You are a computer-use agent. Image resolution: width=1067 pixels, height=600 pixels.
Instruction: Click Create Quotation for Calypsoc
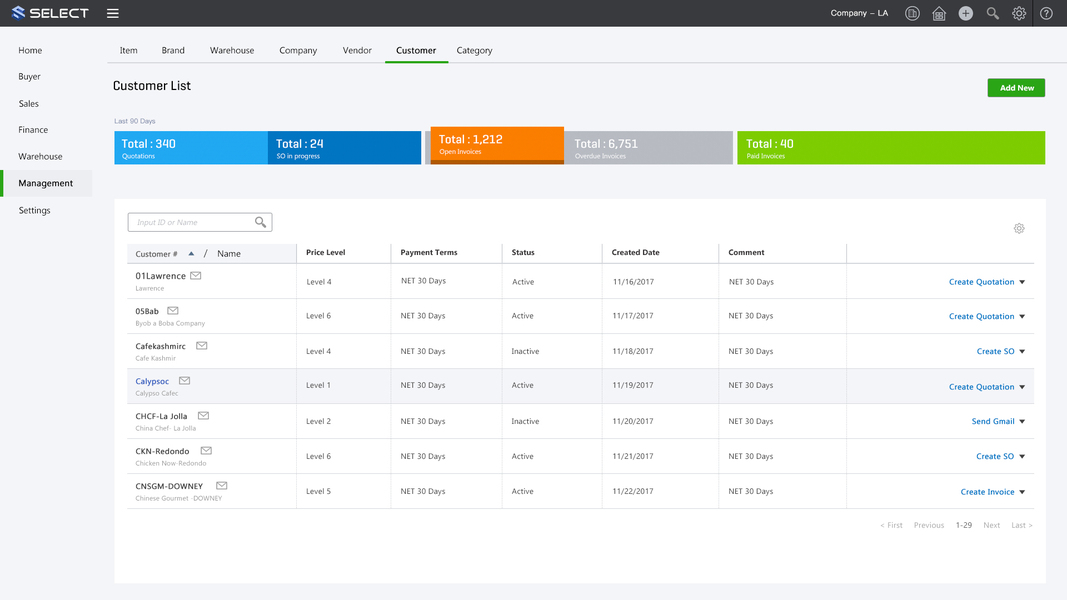pyautogui.click(x=981, y=386)
